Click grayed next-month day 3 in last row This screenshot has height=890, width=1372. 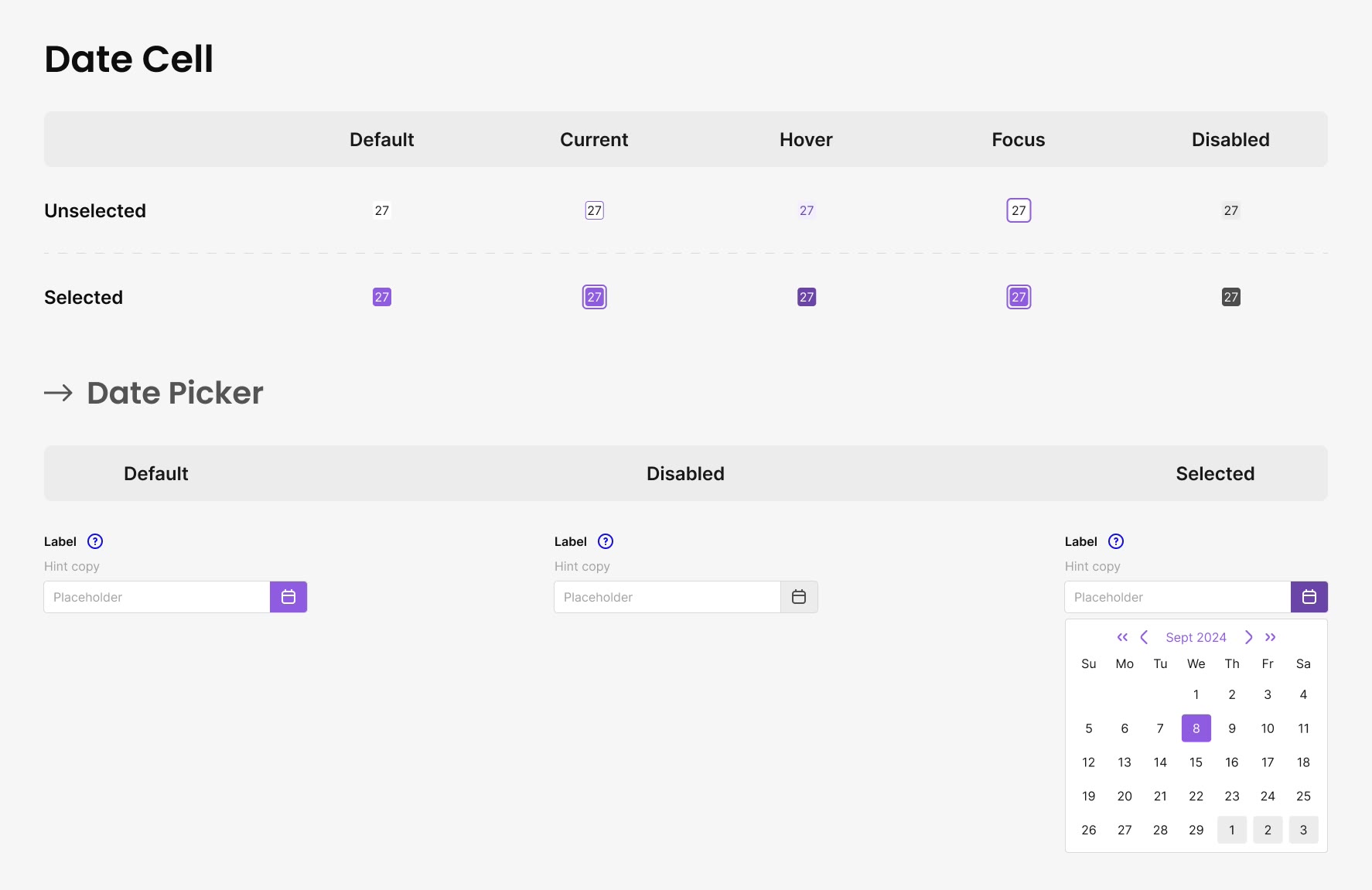(1303, 830)
